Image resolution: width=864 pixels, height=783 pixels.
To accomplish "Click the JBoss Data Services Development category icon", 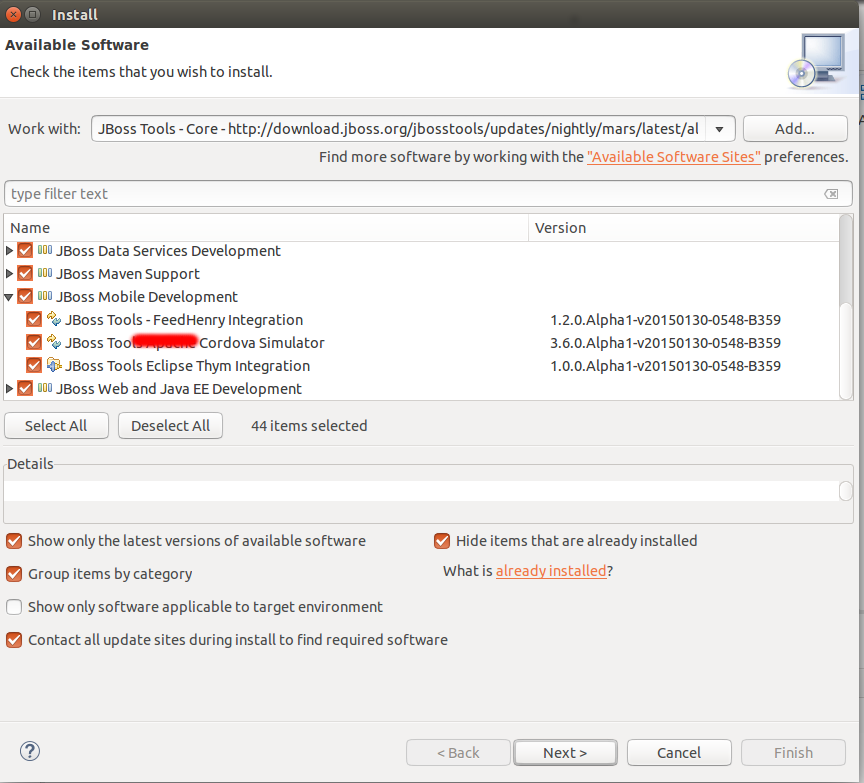I will tap(45, 250).
